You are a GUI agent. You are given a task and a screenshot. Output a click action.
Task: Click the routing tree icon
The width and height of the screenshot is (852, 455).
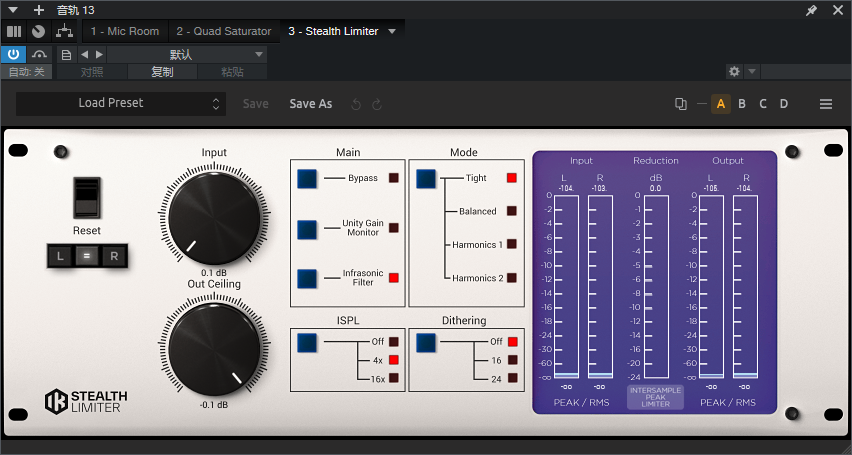[65, 32]
